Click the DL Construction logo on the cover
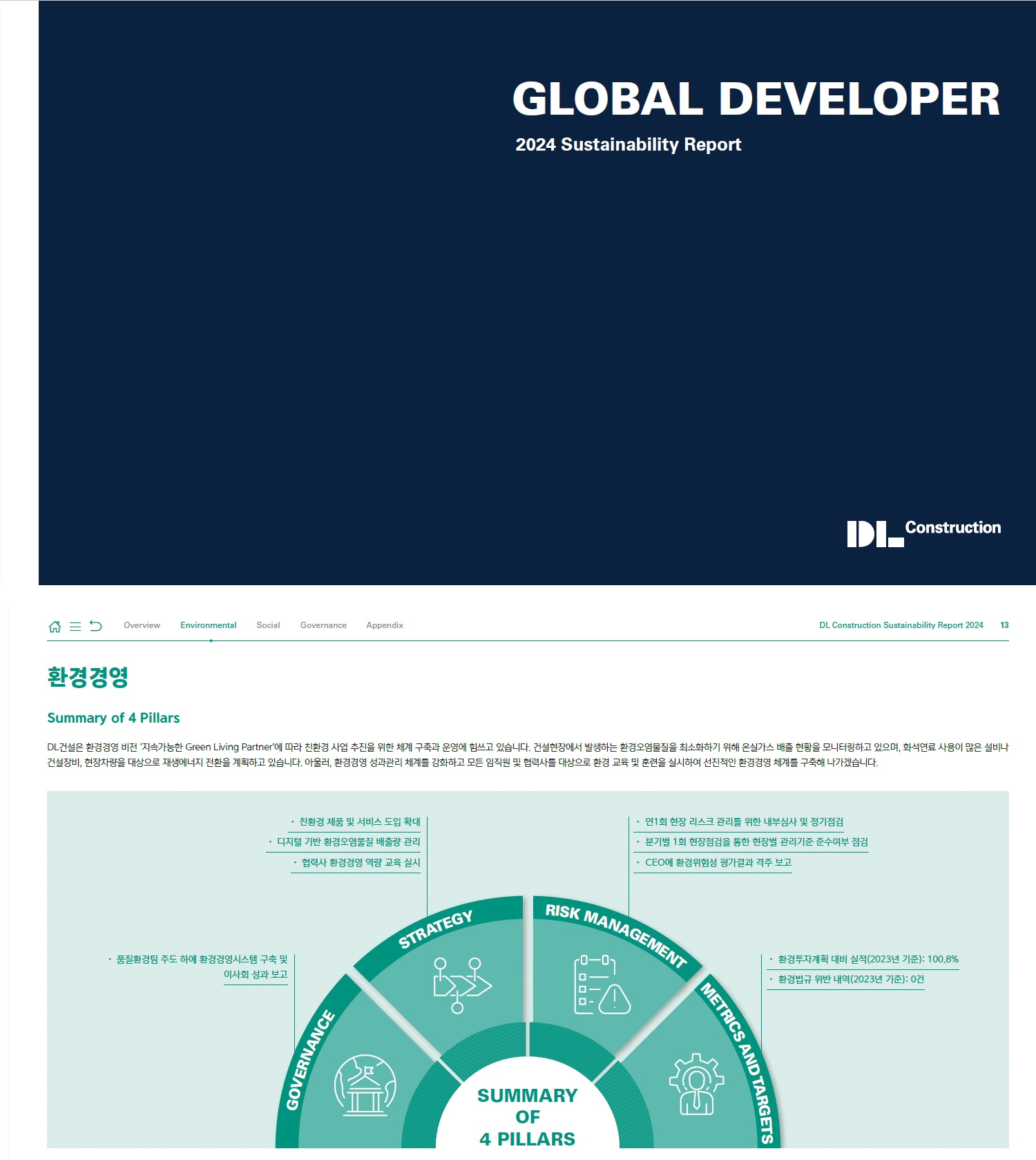The image size is (1036, 1160). click(x=923, y=533)
